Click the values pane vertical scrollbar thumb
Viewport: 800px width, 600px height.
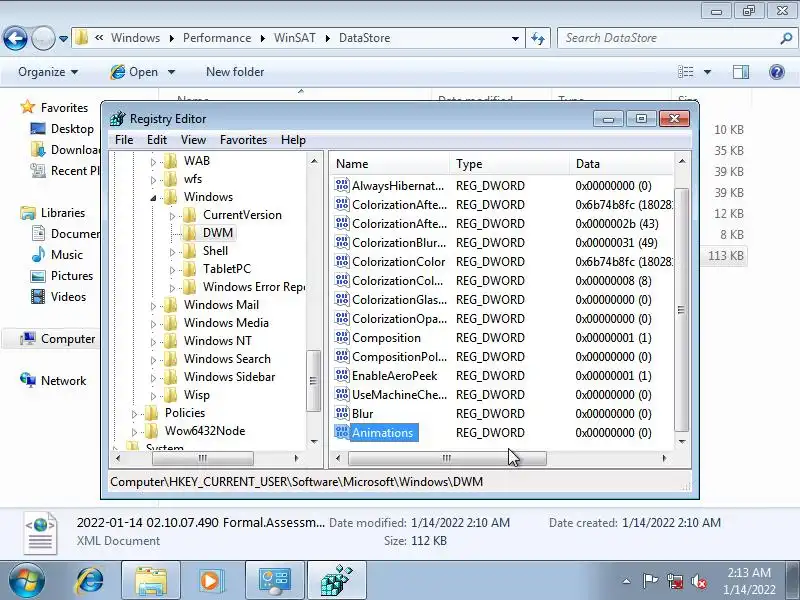(x=681, y=310)
